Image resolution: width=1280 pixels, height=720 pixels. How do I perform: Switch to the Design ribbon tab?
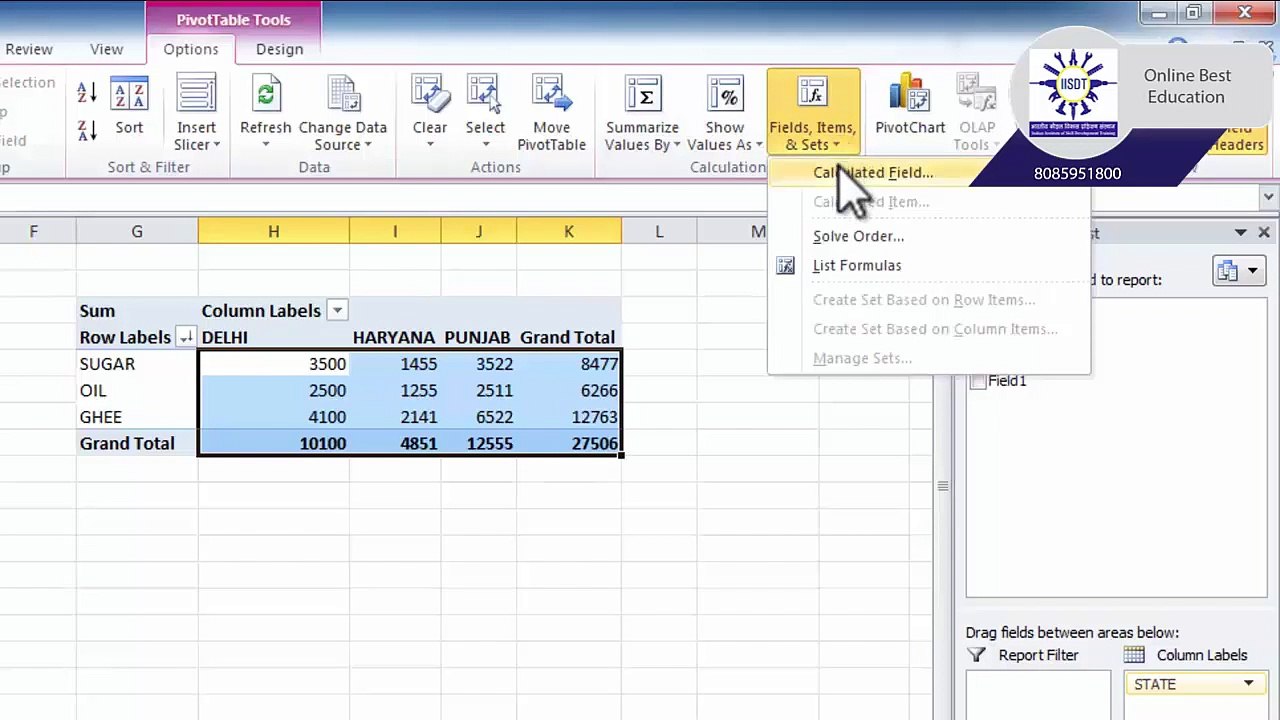click(279, 49)
